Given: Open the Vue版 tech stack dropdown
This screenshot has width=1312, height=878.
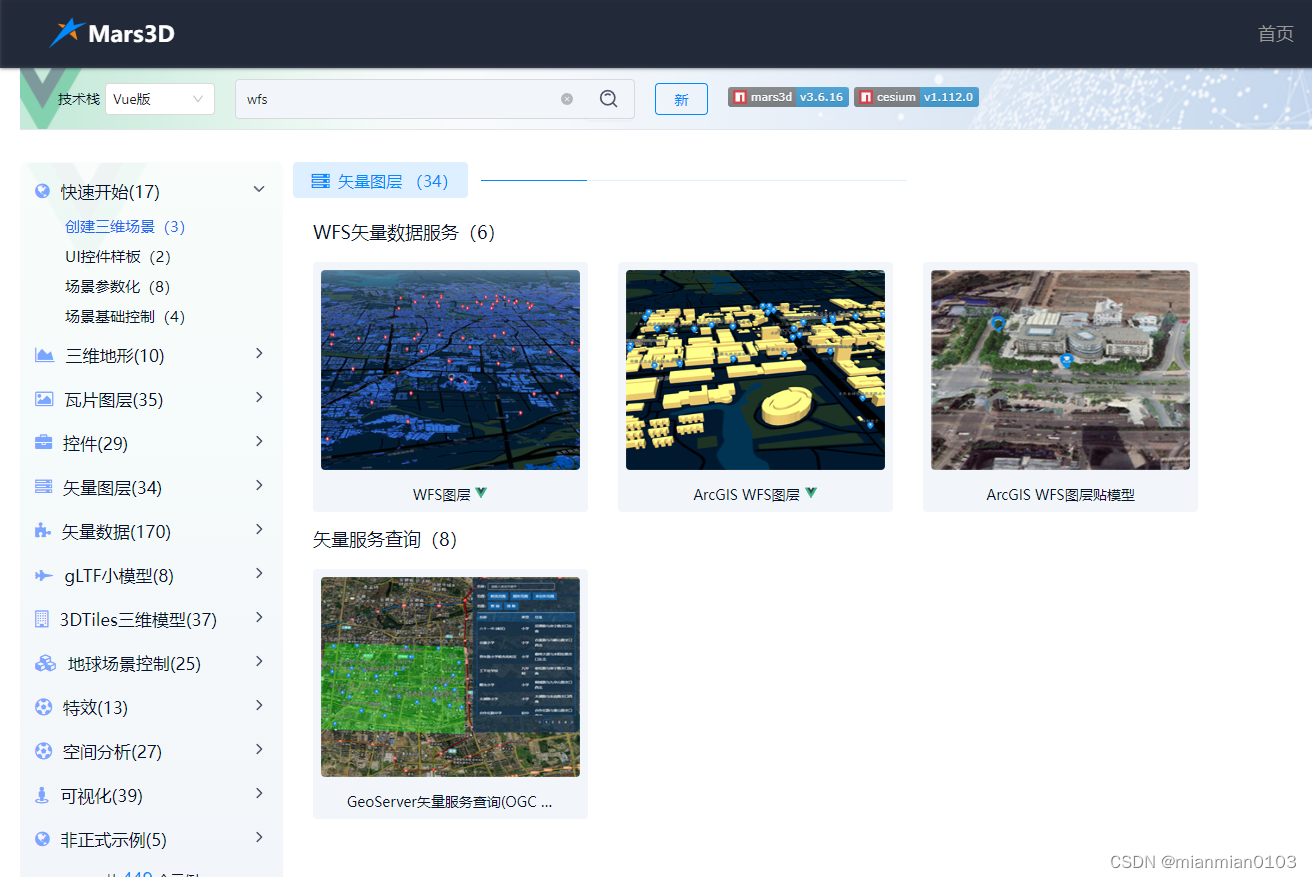Looking at the screenshot, I should tap(160, 99).
